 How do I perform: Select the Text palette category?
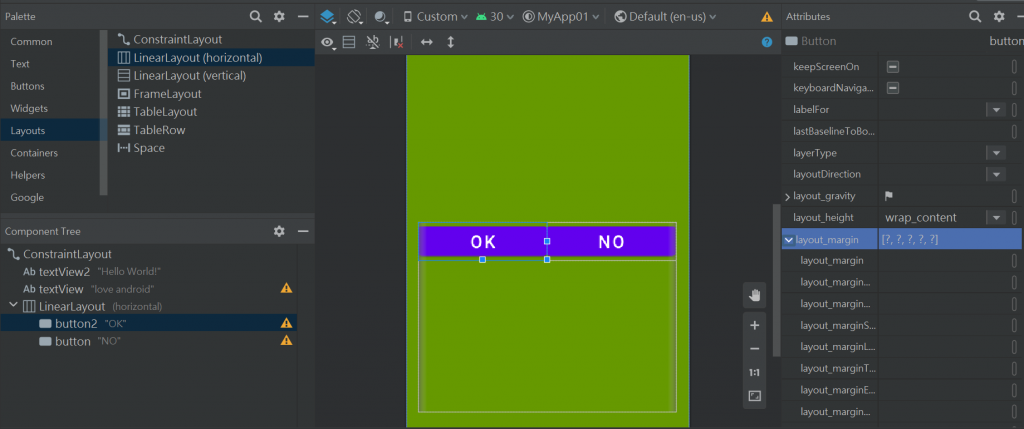[x=20, y=64]
